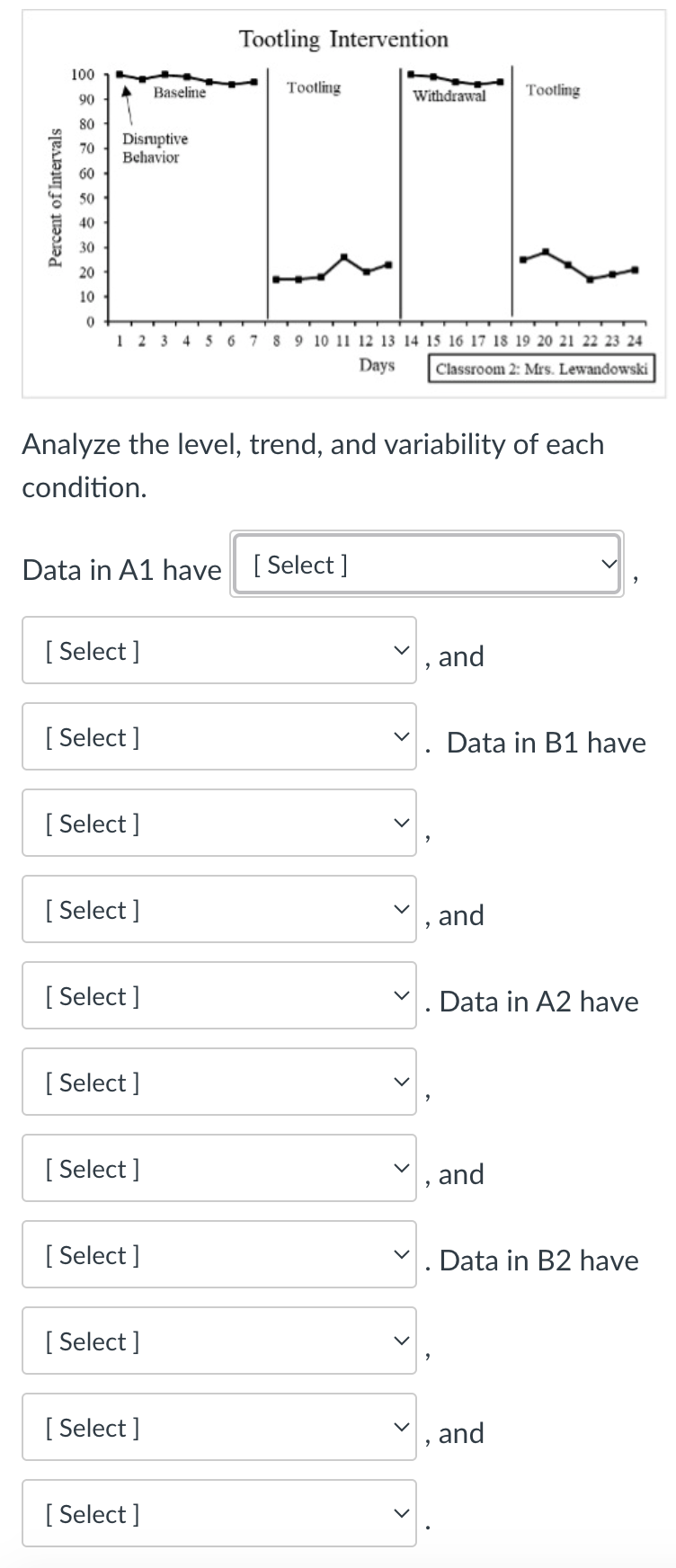676x1568 pixels.
Task: Open the "Data in A1 have" dropdown
Action: (426, 566)
